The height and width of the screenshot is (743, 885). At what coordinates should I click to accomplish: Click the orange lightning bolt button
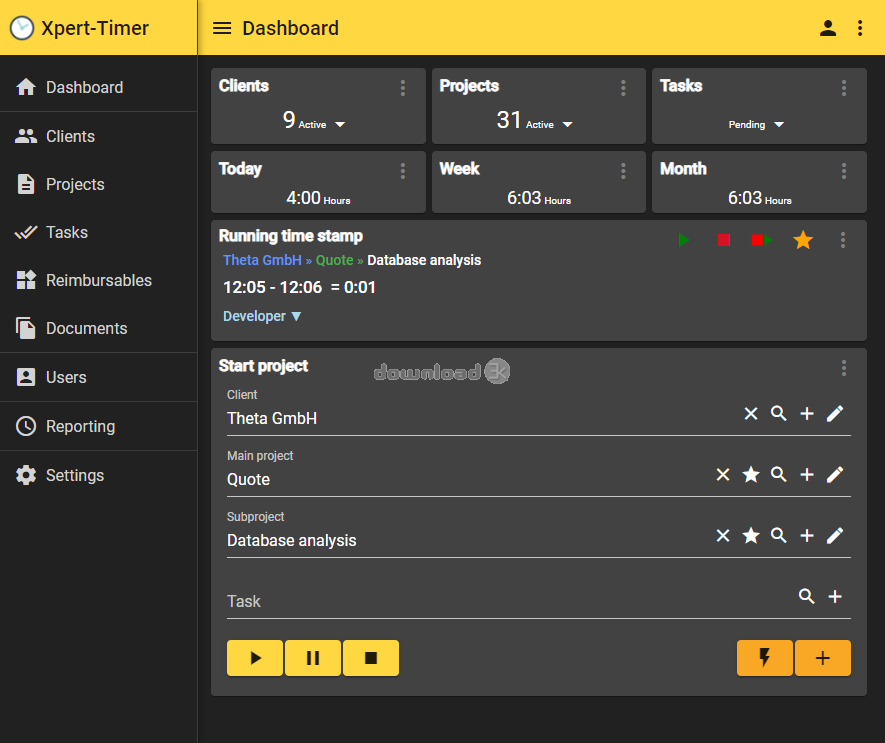point(765,658)
